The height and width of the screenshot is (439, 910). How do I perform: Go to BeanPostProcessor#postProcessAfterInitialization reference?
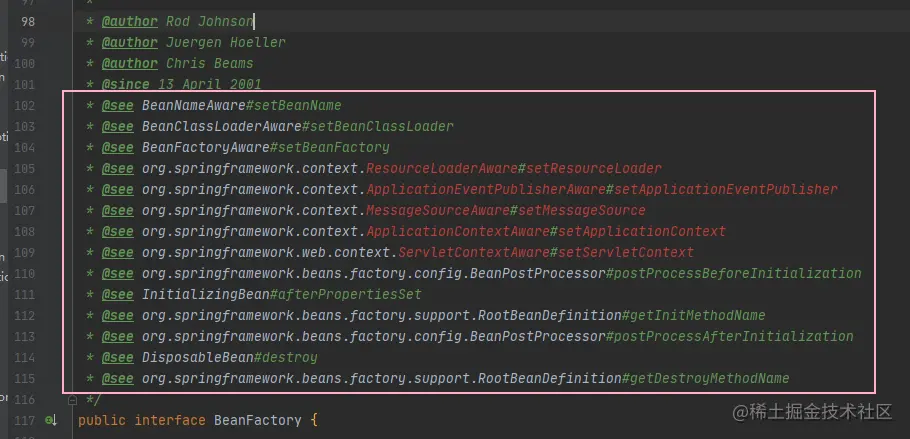click(x=497, y=336)
